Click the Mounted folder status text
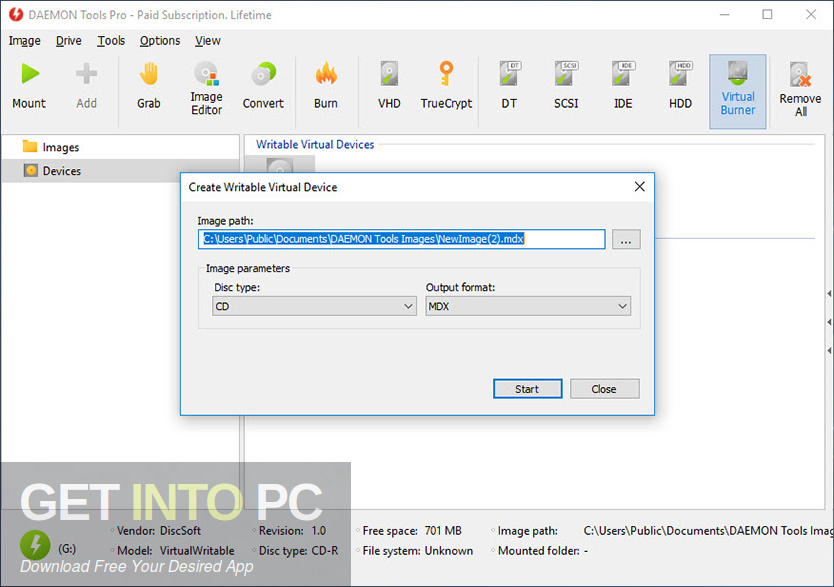The height and width of the screenshot is (587, 834). click(543, 551)
